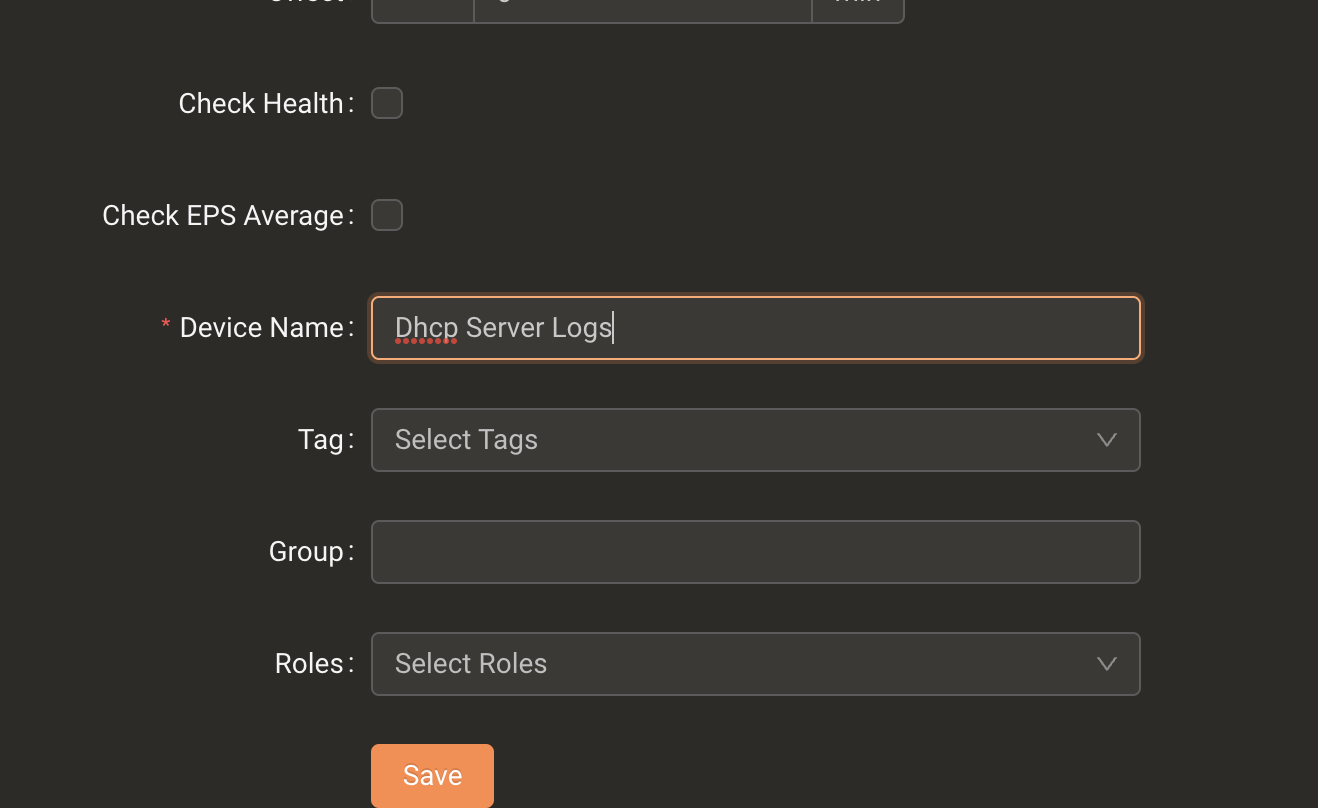
Task: Click the 'Roles' label text
Action: pyautogui.click(x=309, y=664)
